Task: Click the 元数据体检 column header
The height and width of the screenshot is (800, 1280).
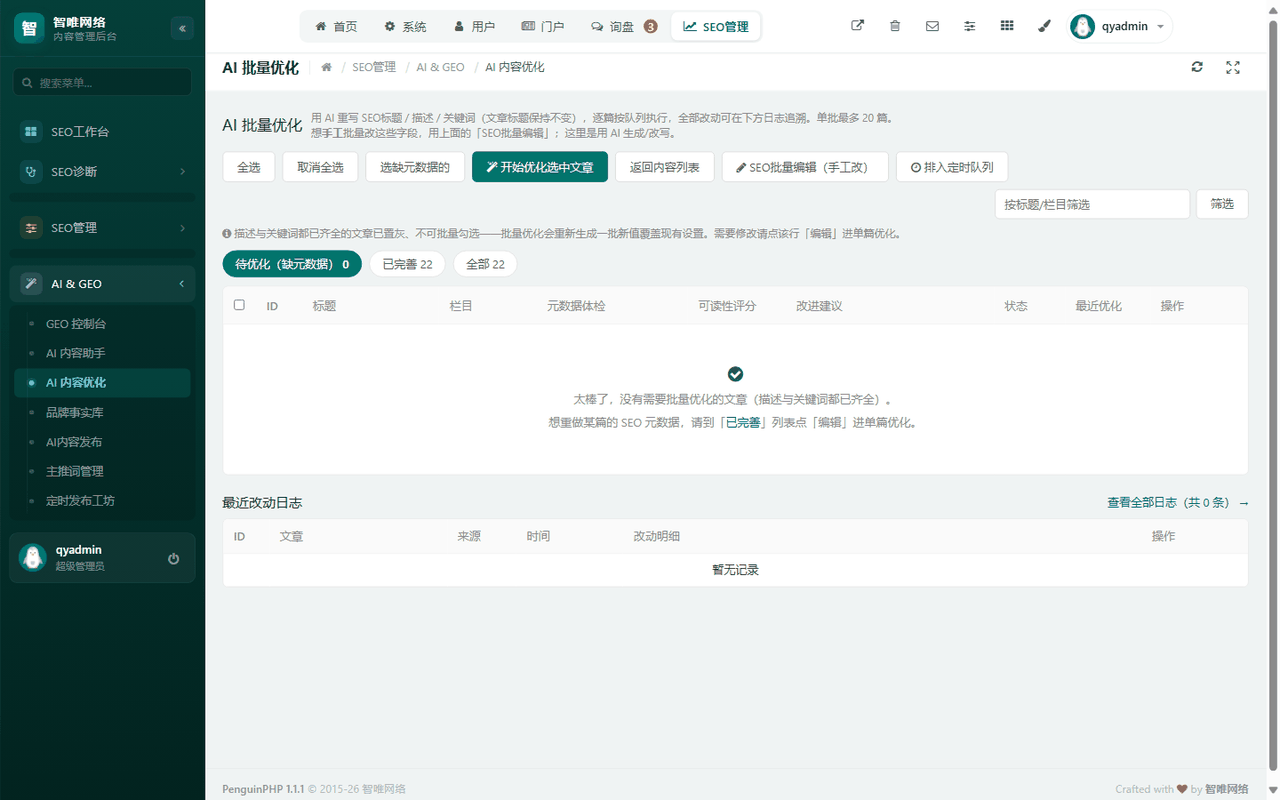Action: point(576,306)
